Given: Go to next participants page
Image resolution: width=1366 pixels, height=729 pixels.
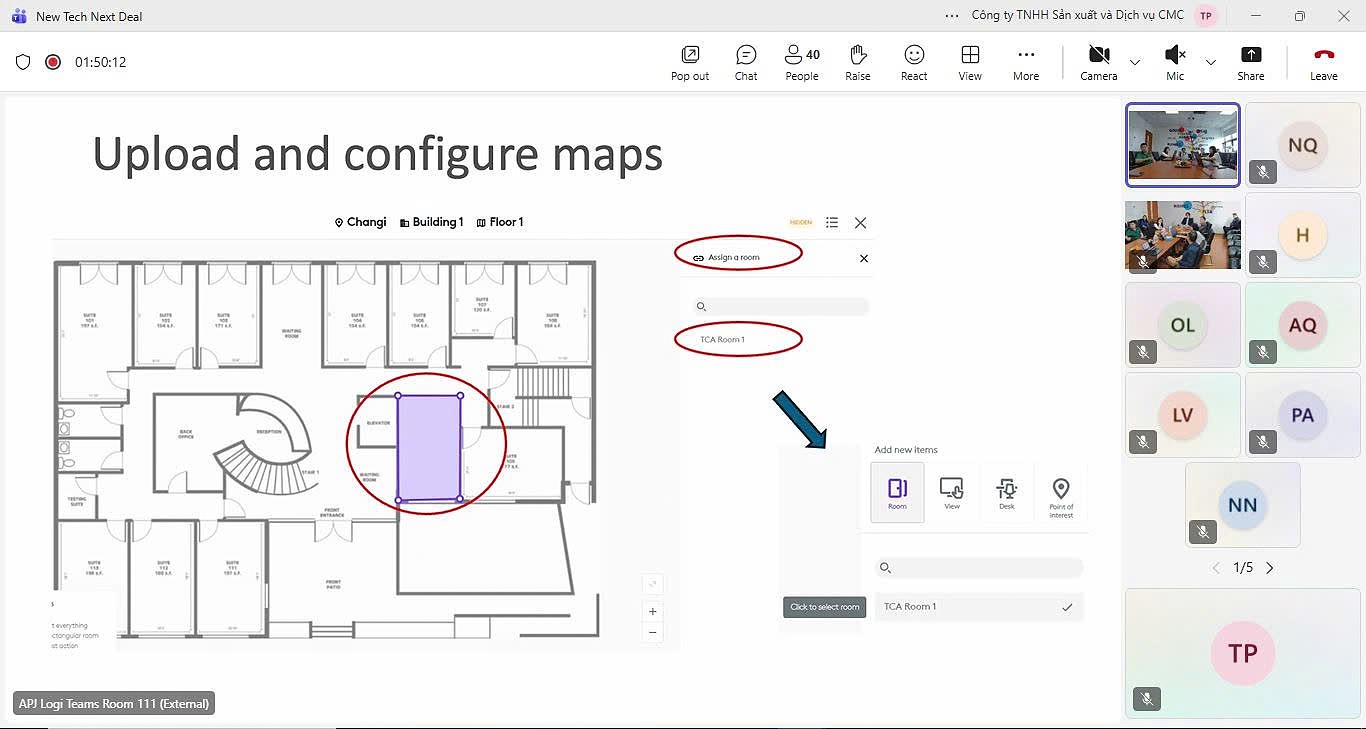Looking at the screenshot, I should point(1270,568).
